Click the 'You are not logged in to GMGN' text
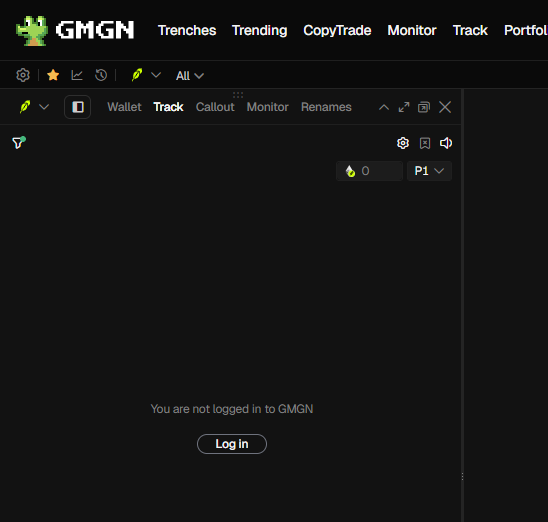548x522 pixels. pyautogui.click(x=232, y=409)
